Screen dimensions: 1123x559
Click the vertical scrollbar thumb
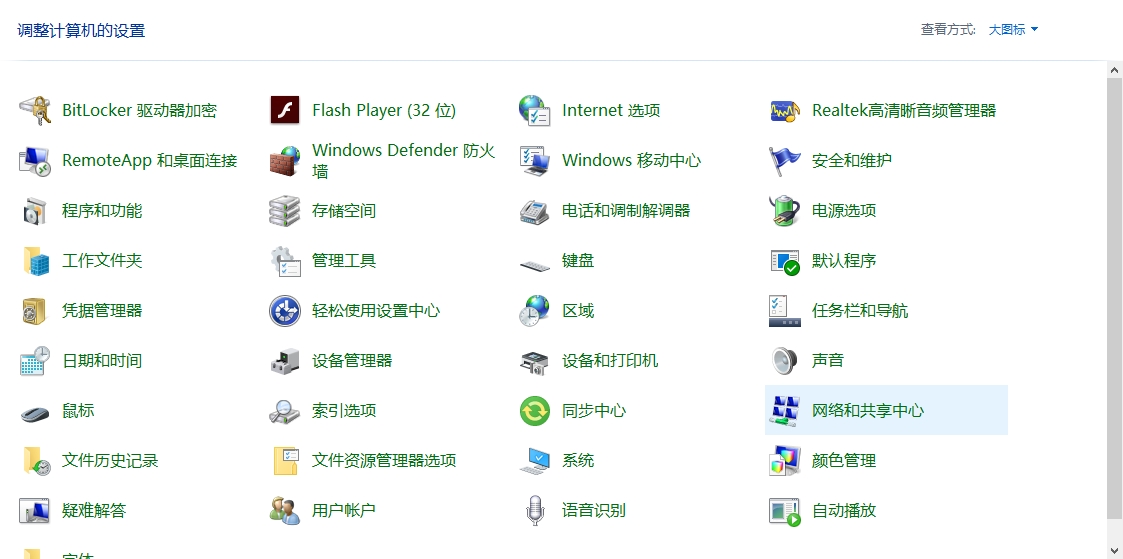coord(1115,297)
